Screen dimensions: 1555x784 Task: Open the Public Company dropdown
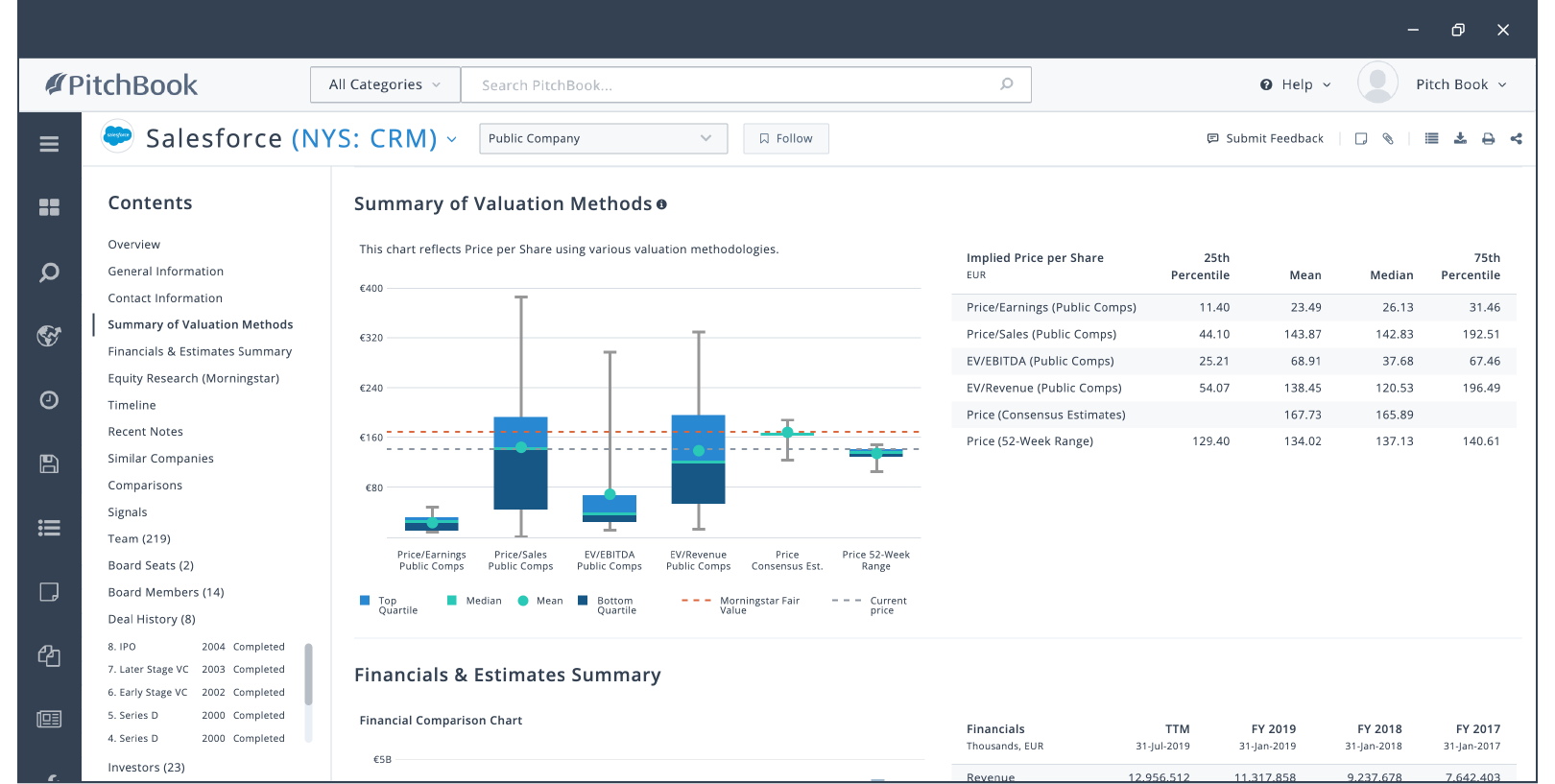pyautogui.click(x=603, y=138)
